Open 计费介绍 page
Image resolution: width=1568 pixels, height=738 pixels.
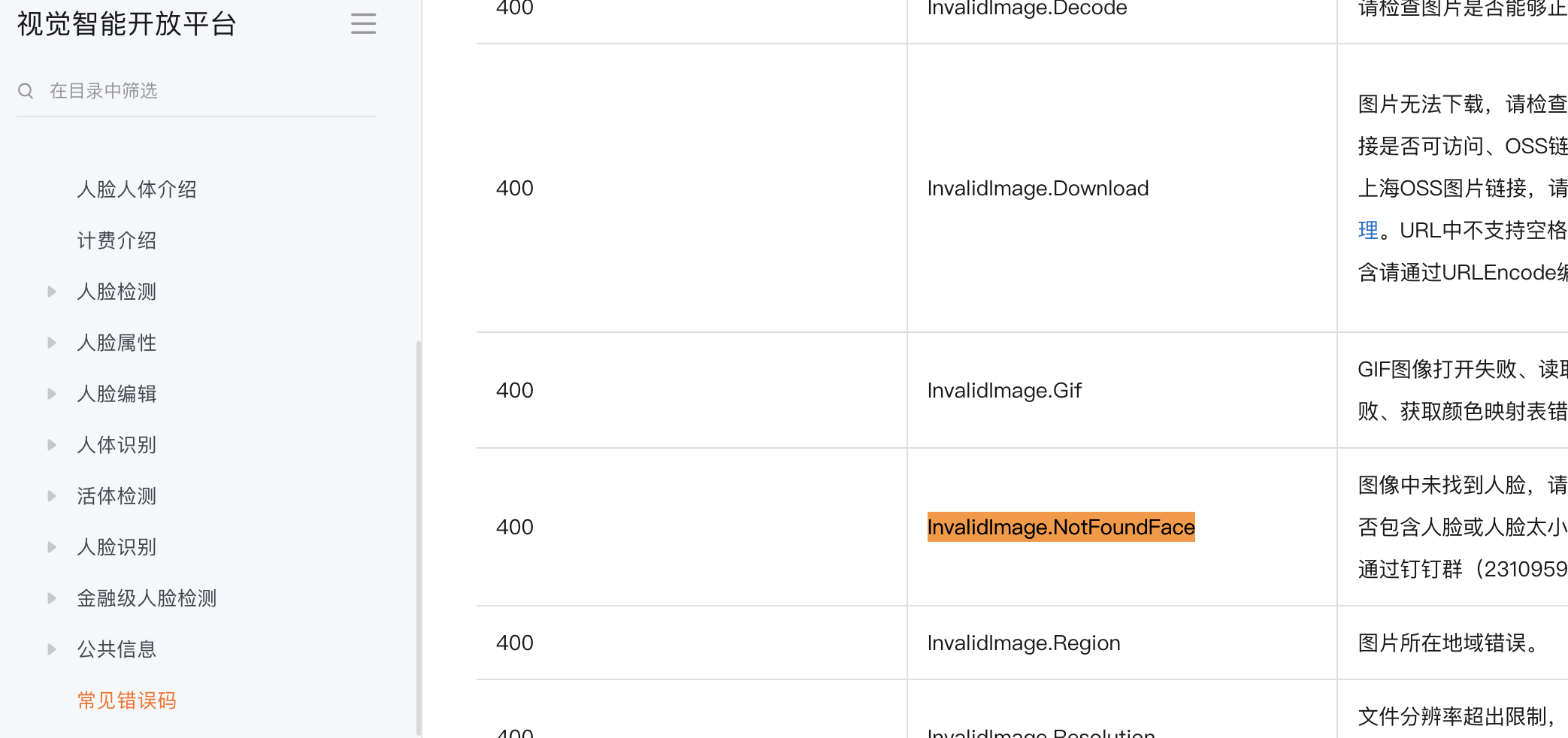[117, 240]
